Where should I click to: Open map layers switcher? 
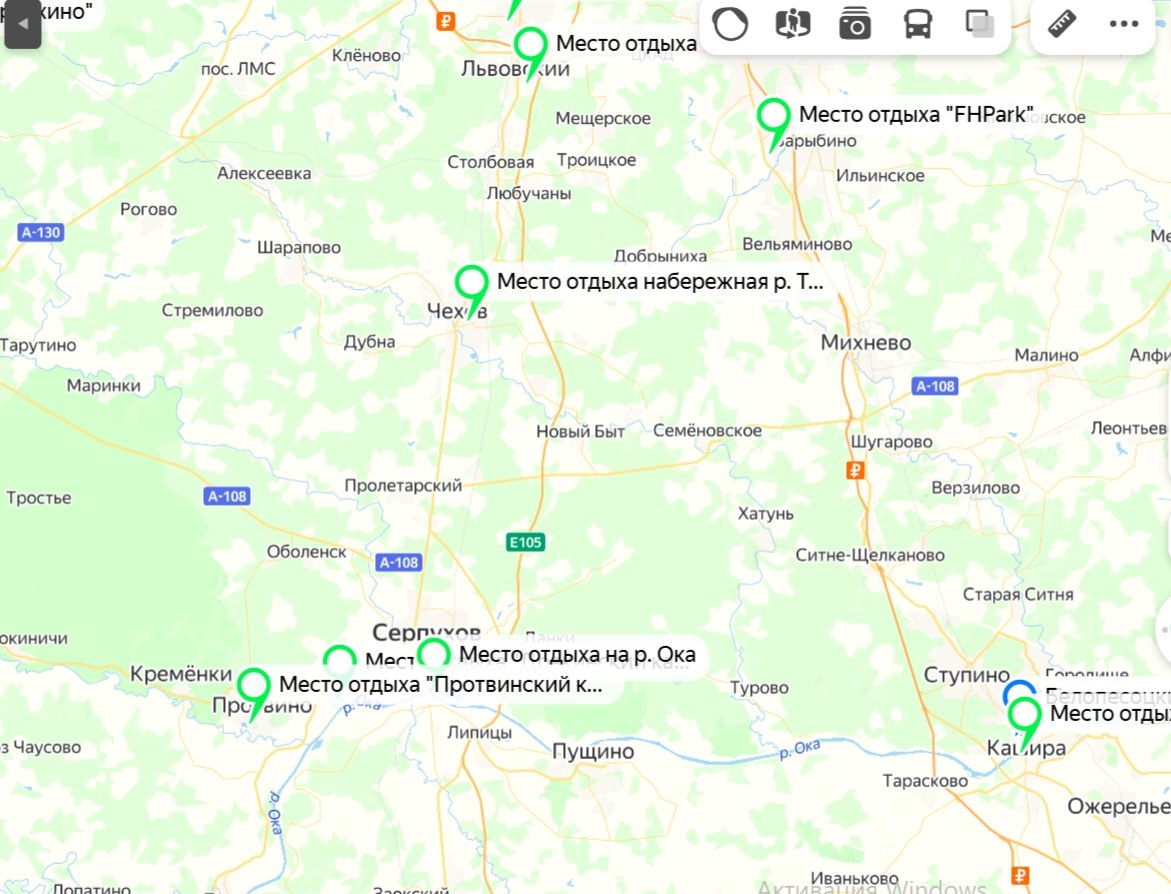pos(979,23)
